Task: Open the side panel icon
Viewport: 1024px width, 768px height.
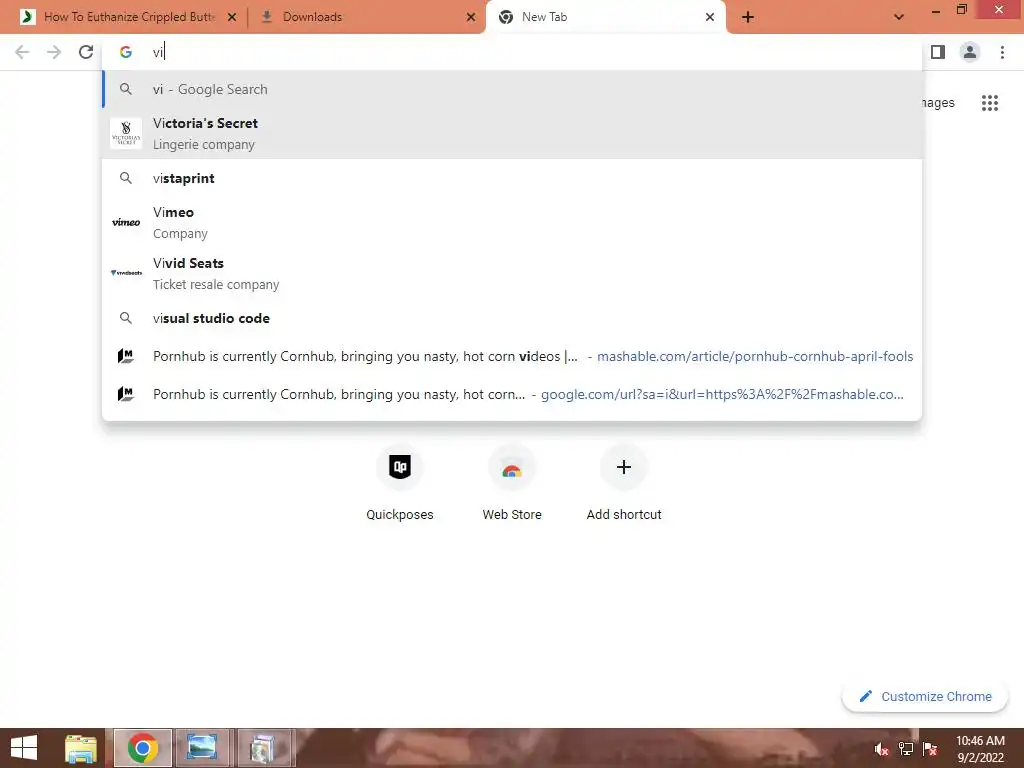Action: (938, 52)
